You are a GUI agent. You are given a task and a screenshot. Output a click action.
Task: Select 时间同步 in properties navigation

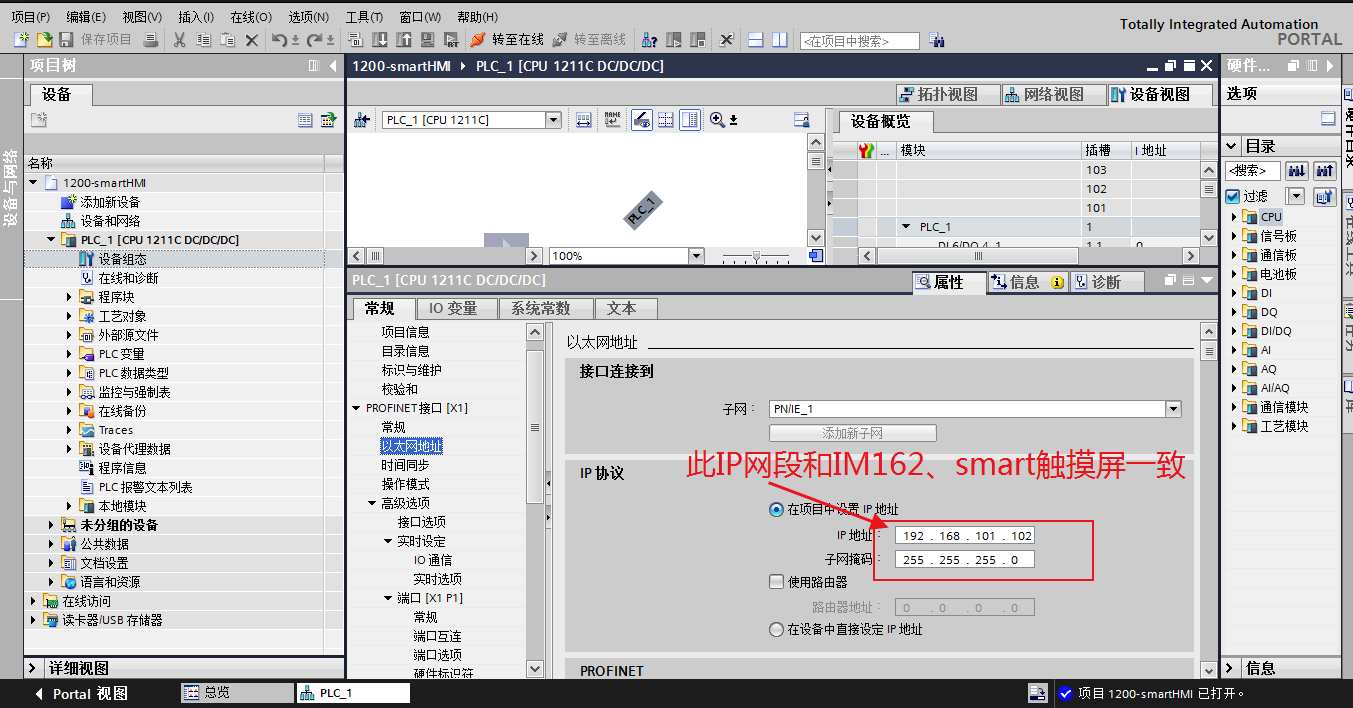click(x=405, y=465)
